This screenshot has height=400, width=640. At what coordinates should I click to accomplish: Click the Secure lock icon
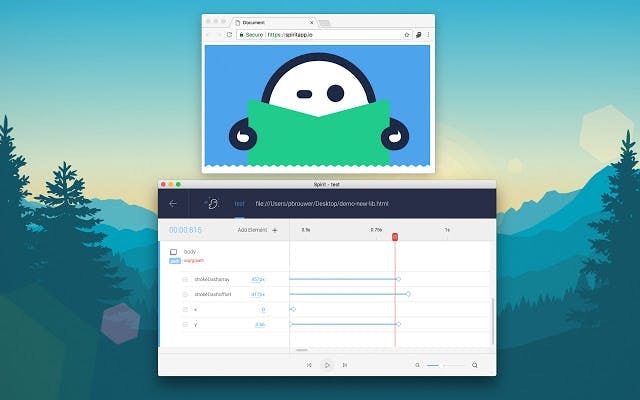(241, 35)
